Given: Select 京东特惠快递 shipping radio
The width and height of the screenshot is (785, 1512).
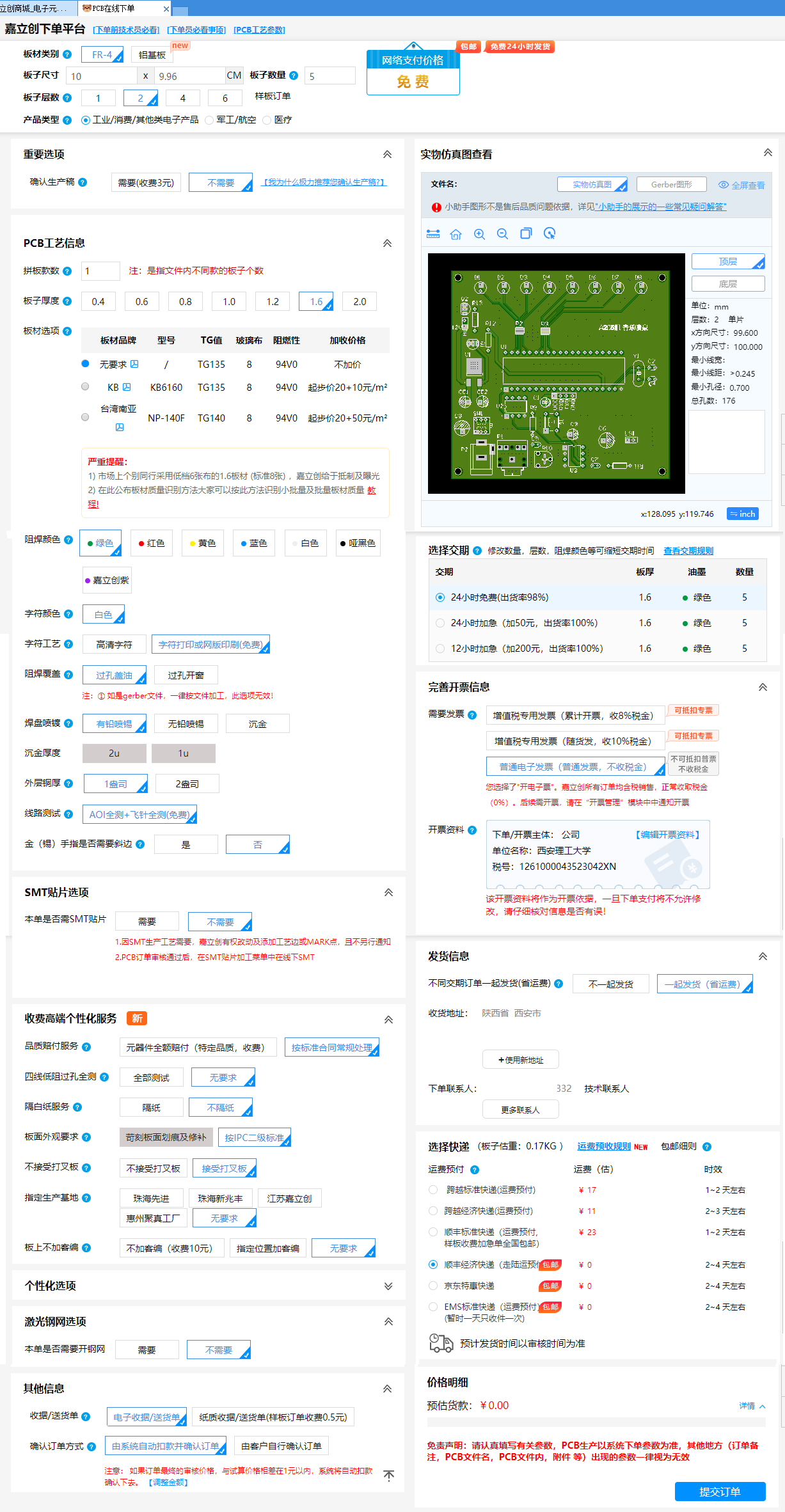Looking at the screenshot, I should point(433,1286).
